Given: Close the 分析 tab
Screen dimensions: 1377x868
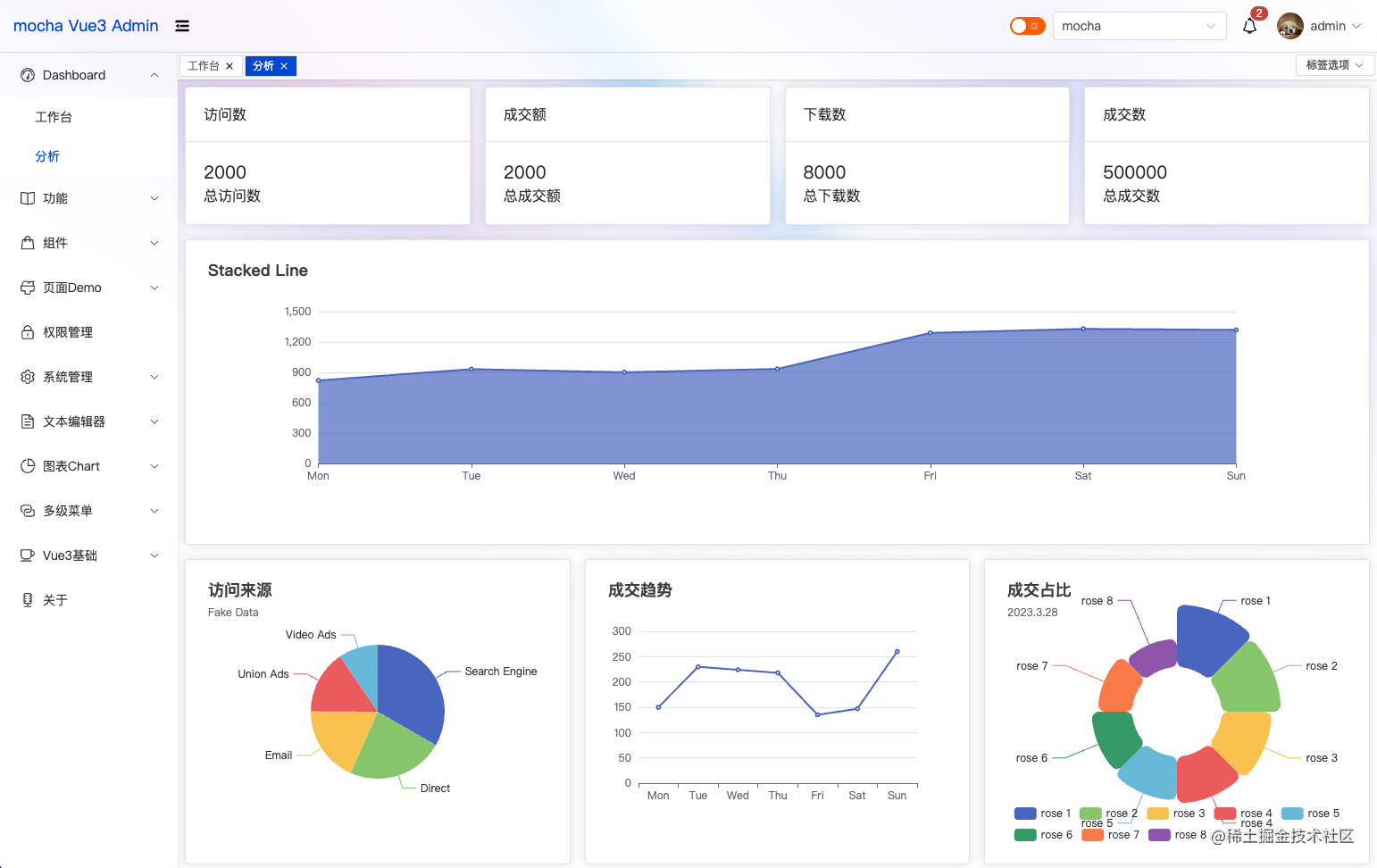Looking at the screenshot, I should (284, 66).
